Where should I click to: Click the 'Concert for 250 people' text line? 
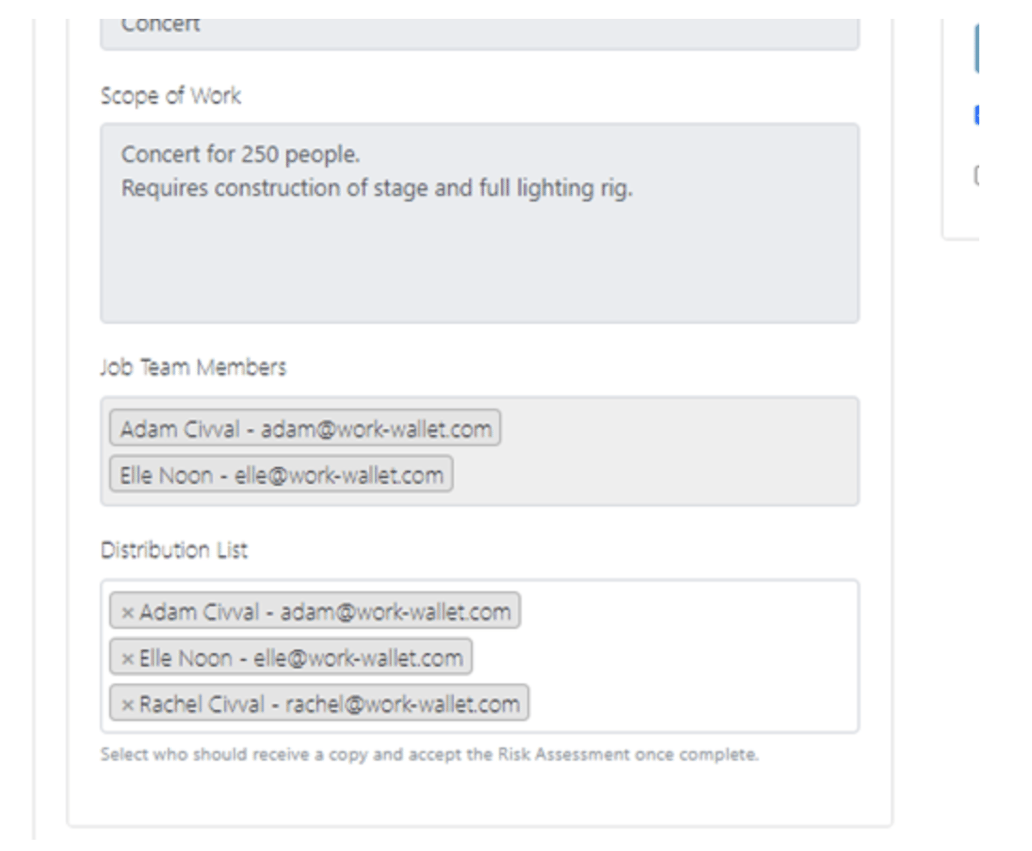tap(240, 154)
